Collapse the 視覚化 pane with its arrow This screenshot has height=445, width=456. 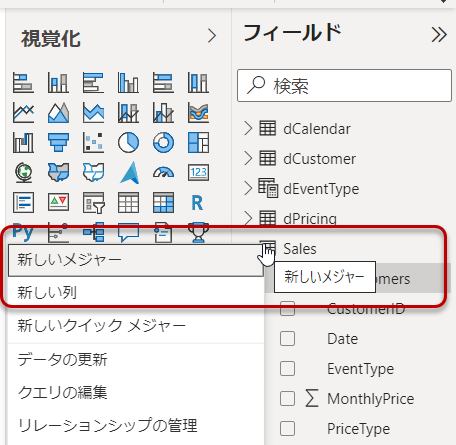pos(212,36)
